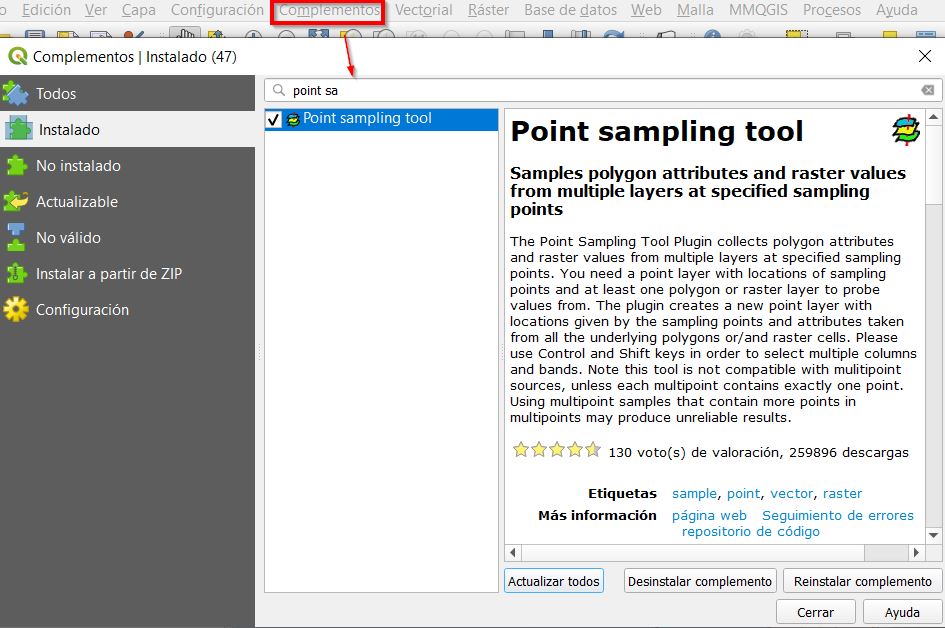Click the plugin search input field
The image size is (945, 628).
600,90
